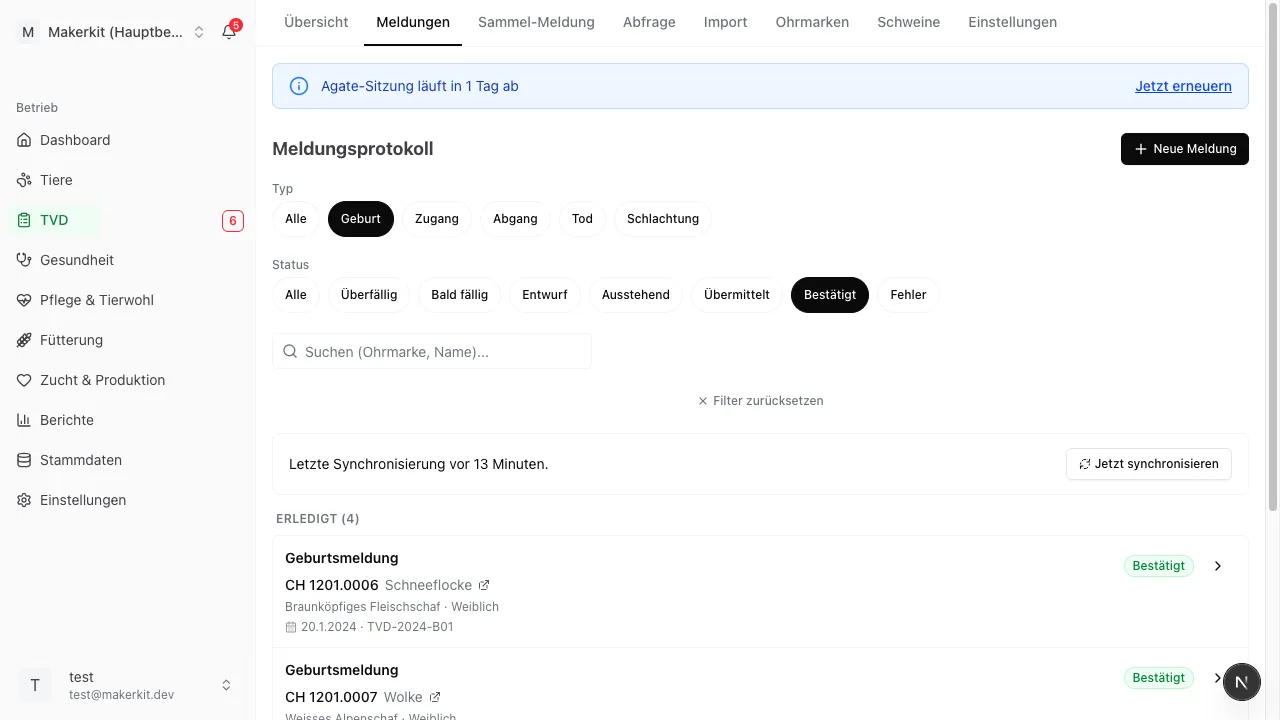The image size is (1280, 720).
Task: Toggle the Bestätigt status filter
Action: click(x=830, y=295)
